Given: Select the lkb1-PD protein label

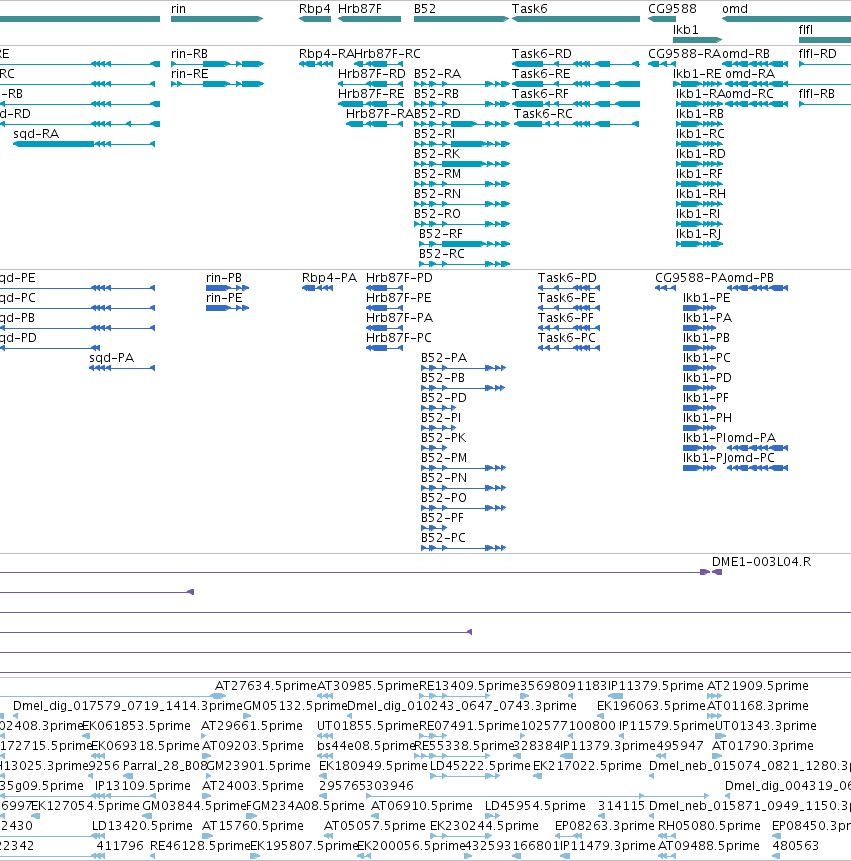Looking at the screenshot, I should (x=707, y=378).
